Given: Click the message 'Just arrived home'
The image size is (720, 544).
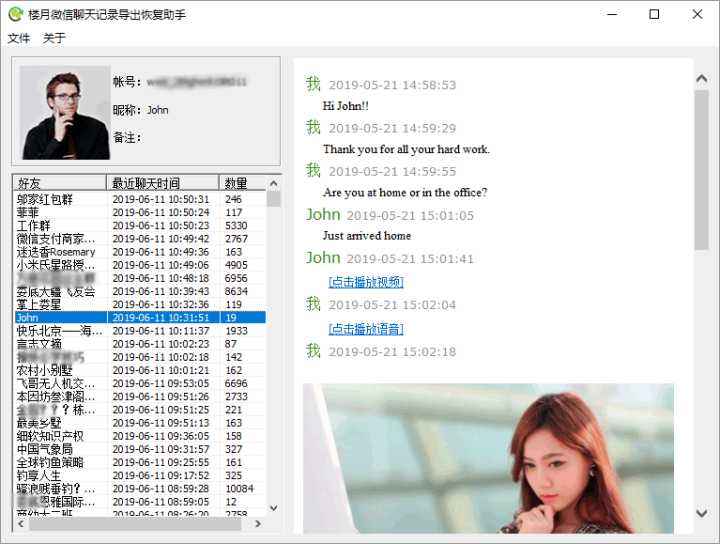Looking at the screenshot, I should click(x=367, y=236).
